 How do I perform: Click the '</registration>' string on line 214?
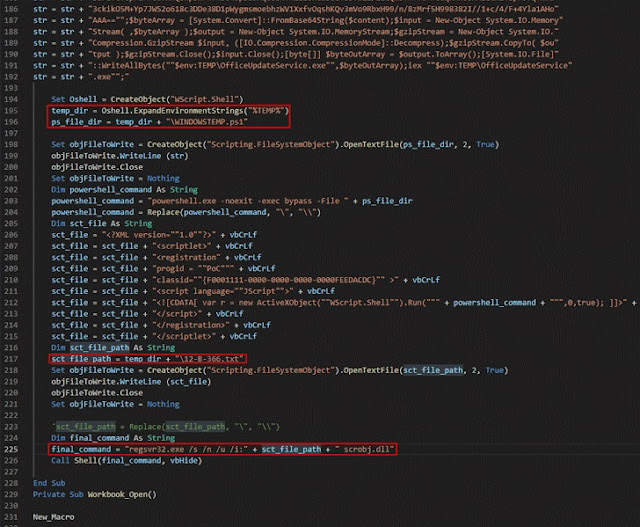(x=191, y=325)
